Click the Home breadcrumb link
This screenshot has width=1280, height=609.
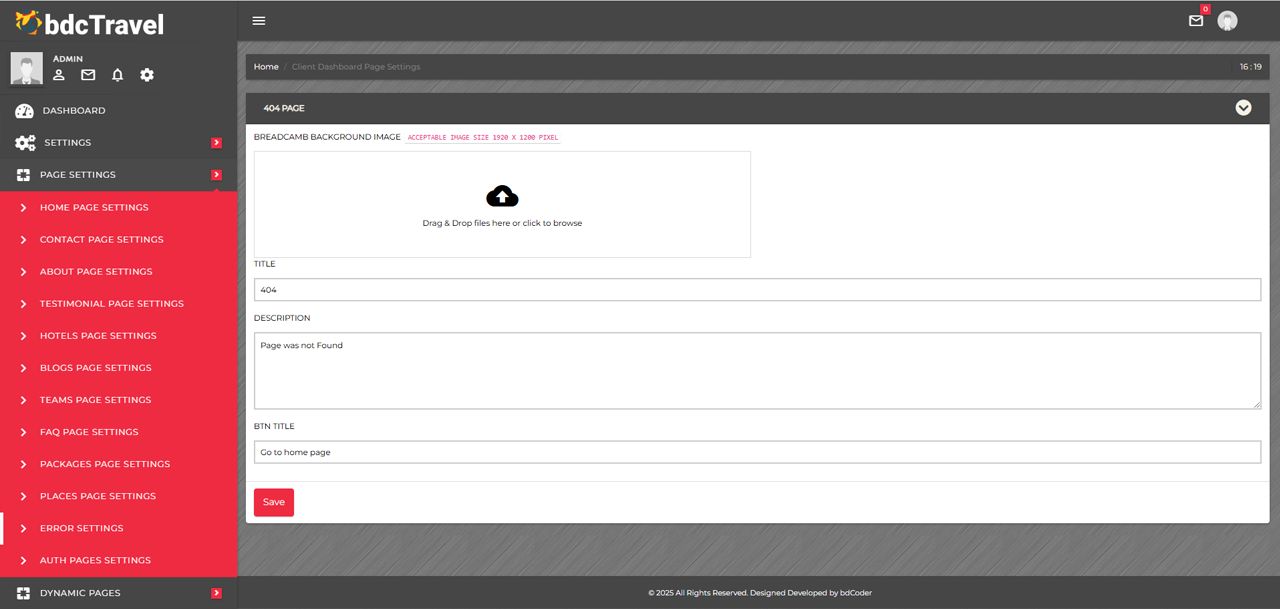coord(266,67)
